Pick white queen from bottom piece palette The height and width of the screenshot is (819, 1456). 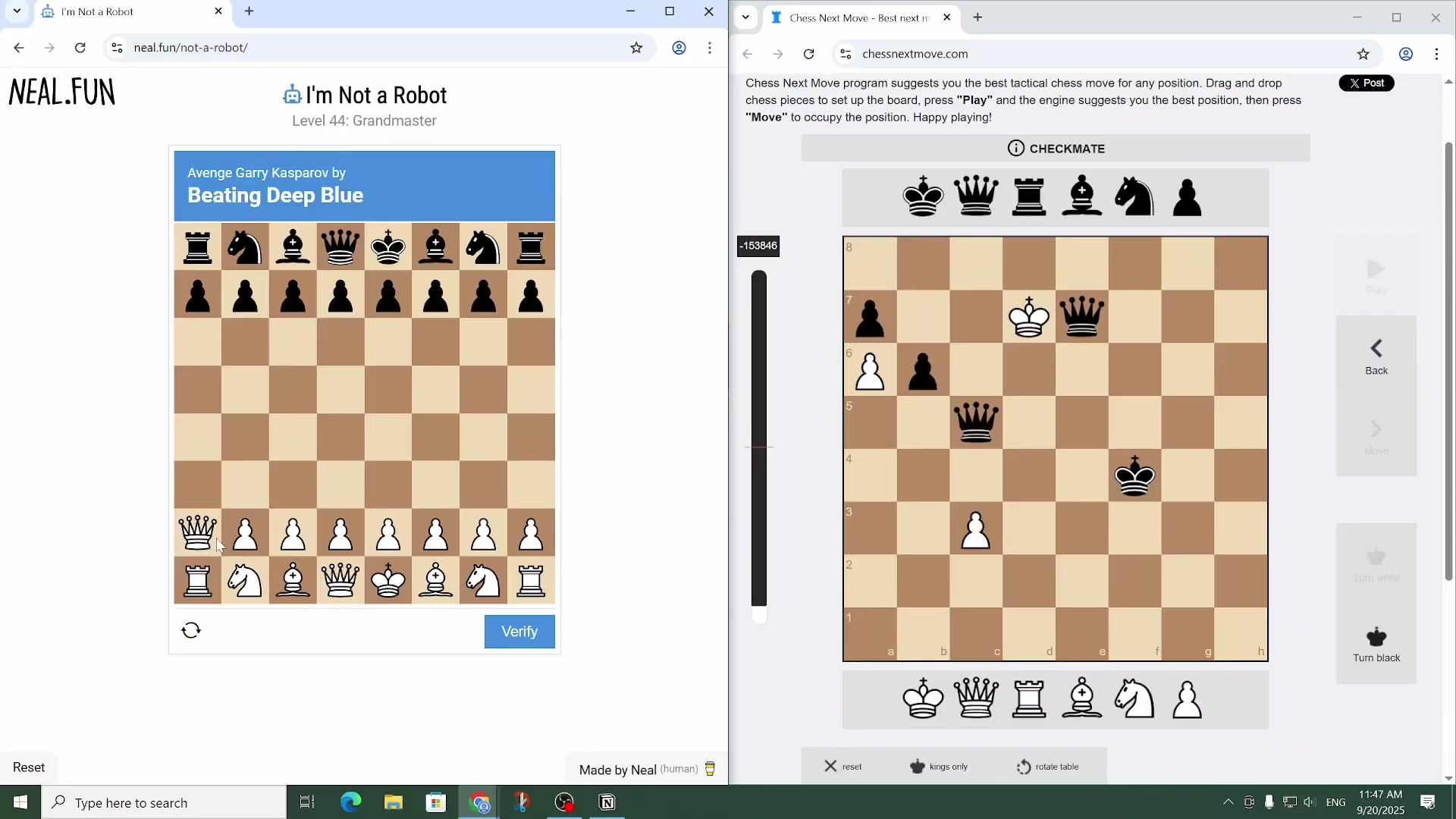[x=977, y=698]
